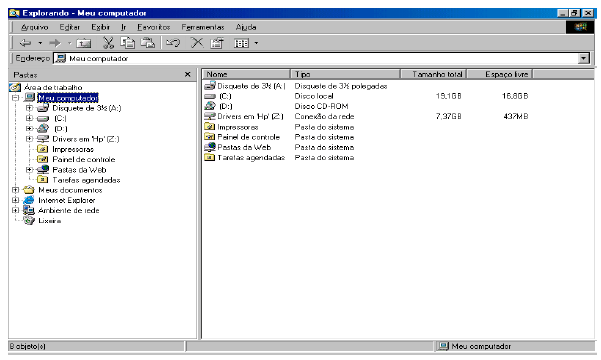Open the view modes dropdown arrow

(x=256, y=43)
